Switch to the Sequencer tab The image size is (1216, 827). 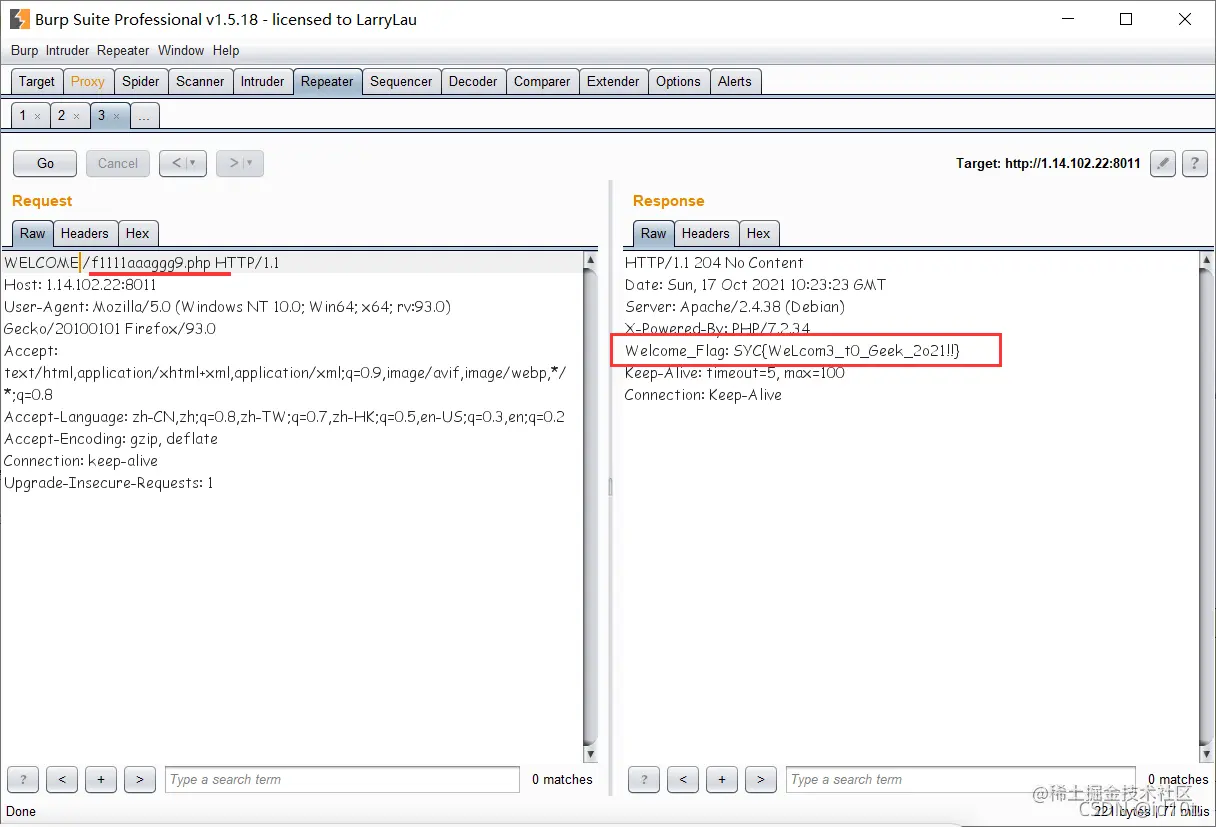pyautogui.click(x=401, y=82)
